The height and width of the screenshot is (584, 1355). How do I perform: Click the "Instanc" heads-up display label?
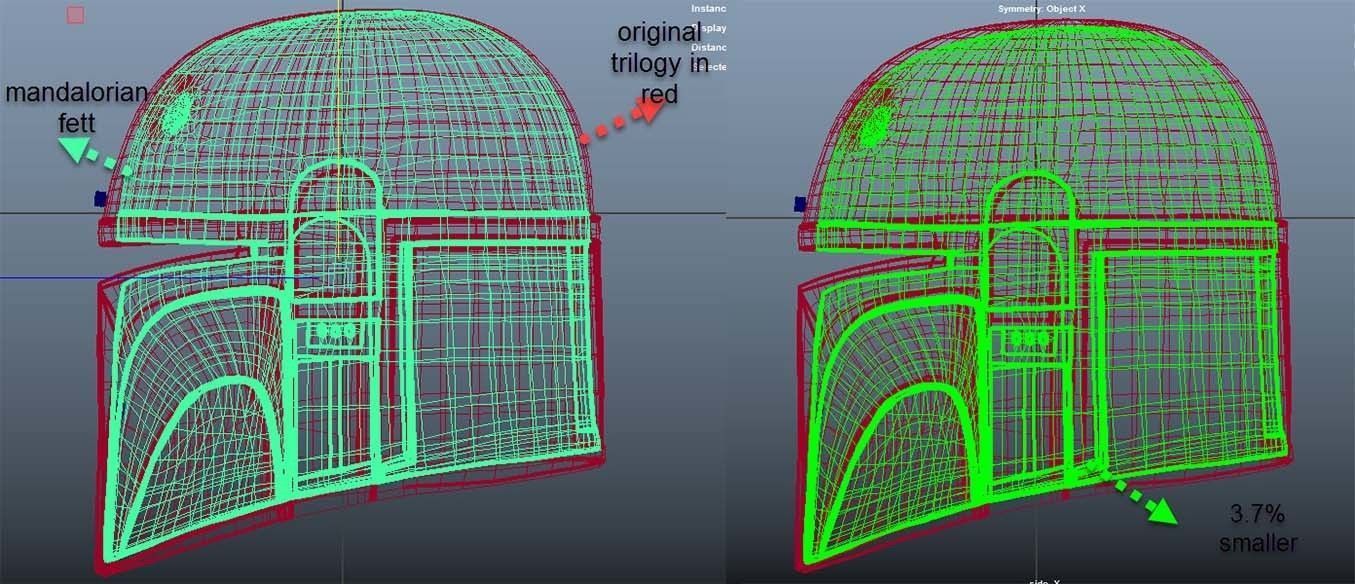tap(709, 7)
